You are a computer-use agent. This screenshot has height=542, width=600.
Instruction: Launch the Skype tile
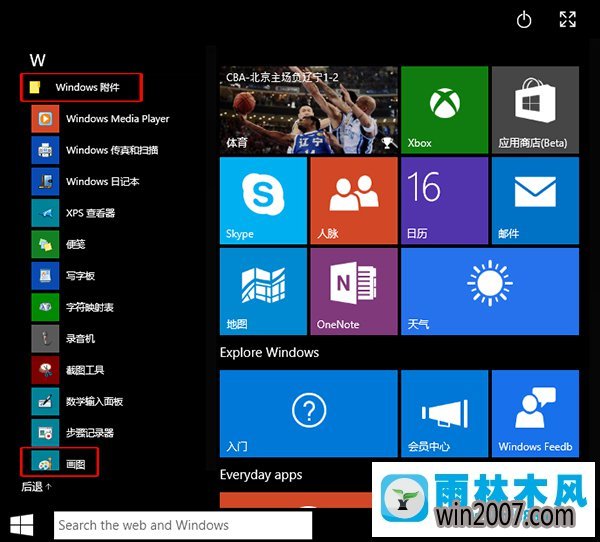coord(263,201)
